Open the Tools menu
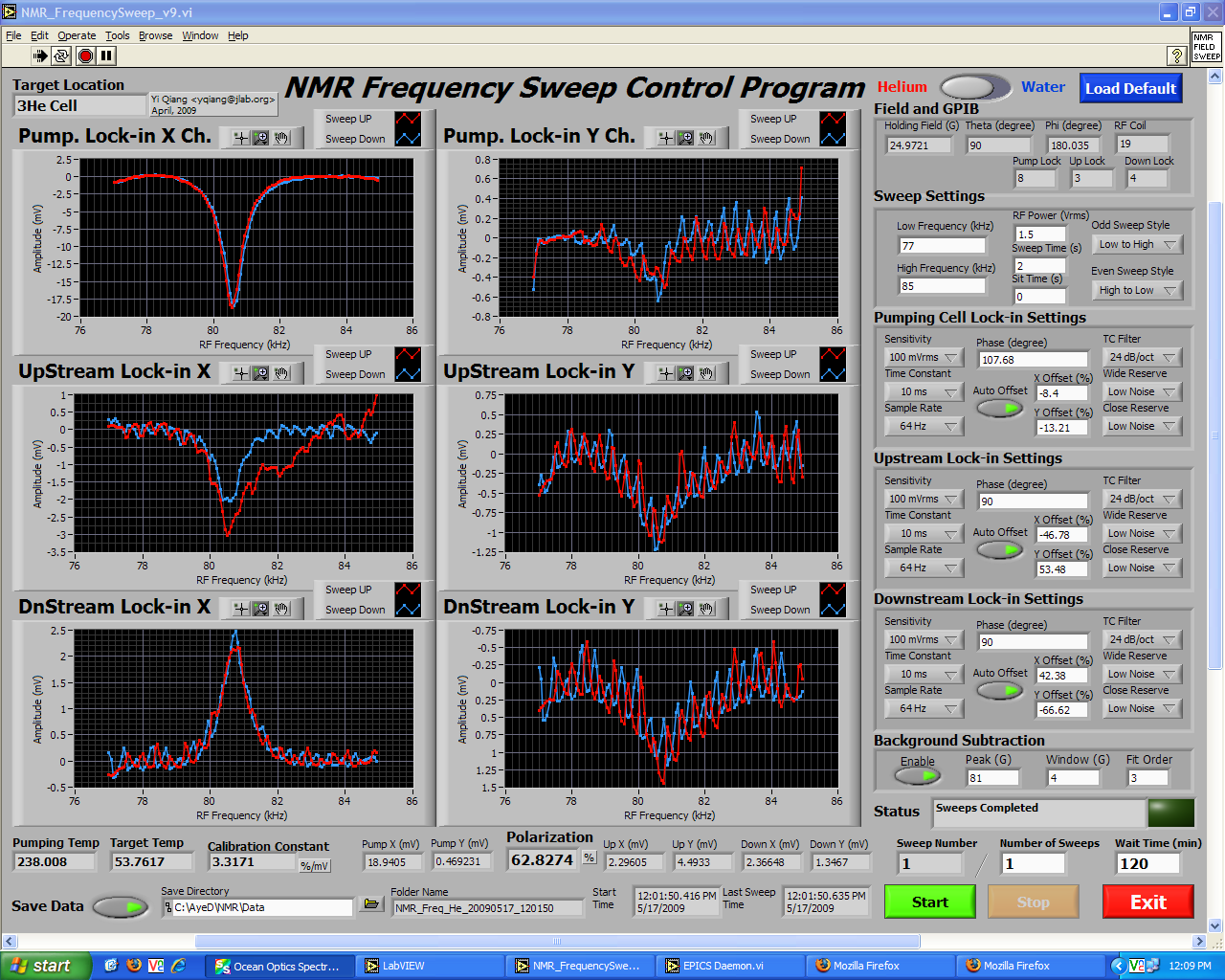Screen dimensions: 1225x980 point(118,35)
